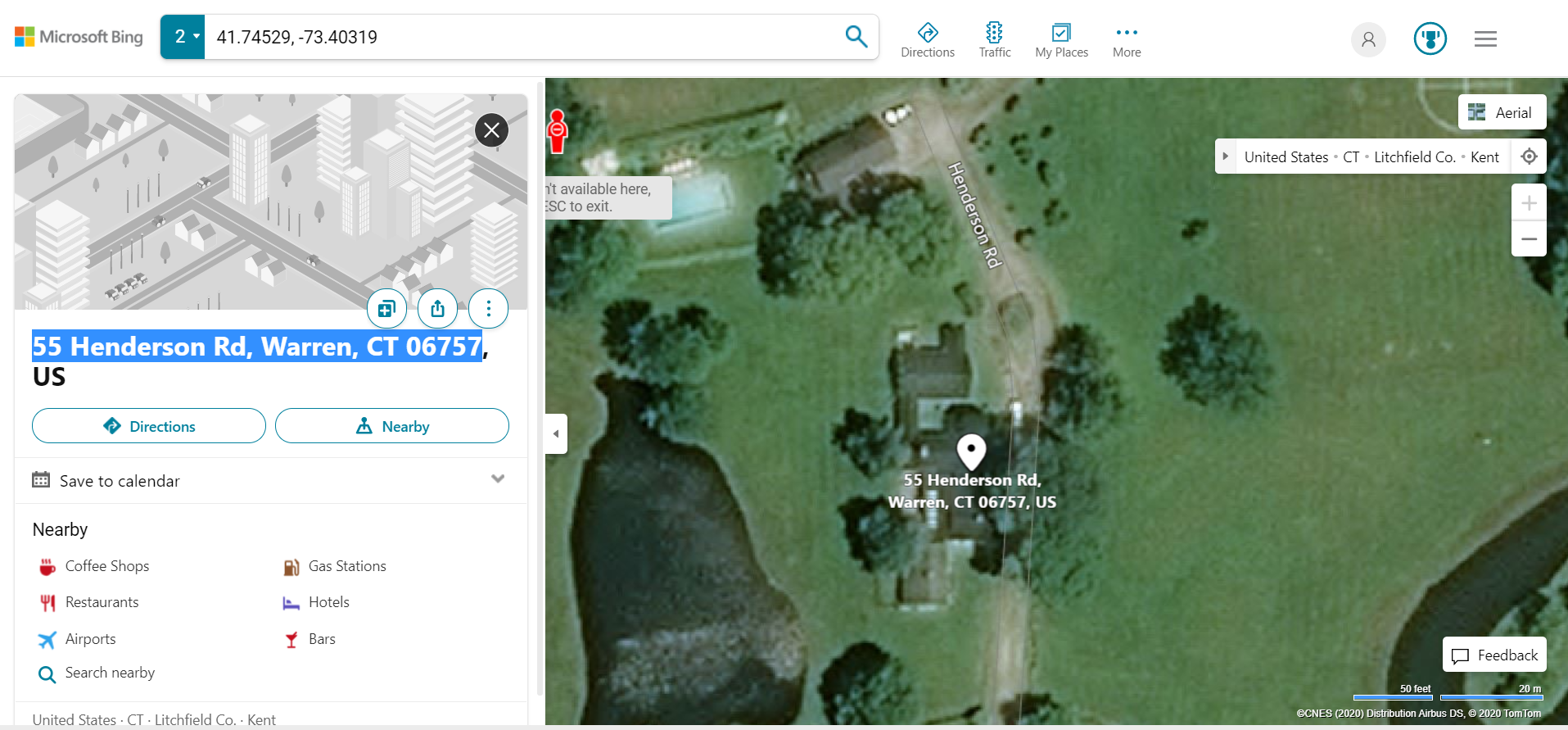Click the Nearby button in the card
Image resolution: width=1568 pixels, height=730 pixels.
tap(392, 426)
